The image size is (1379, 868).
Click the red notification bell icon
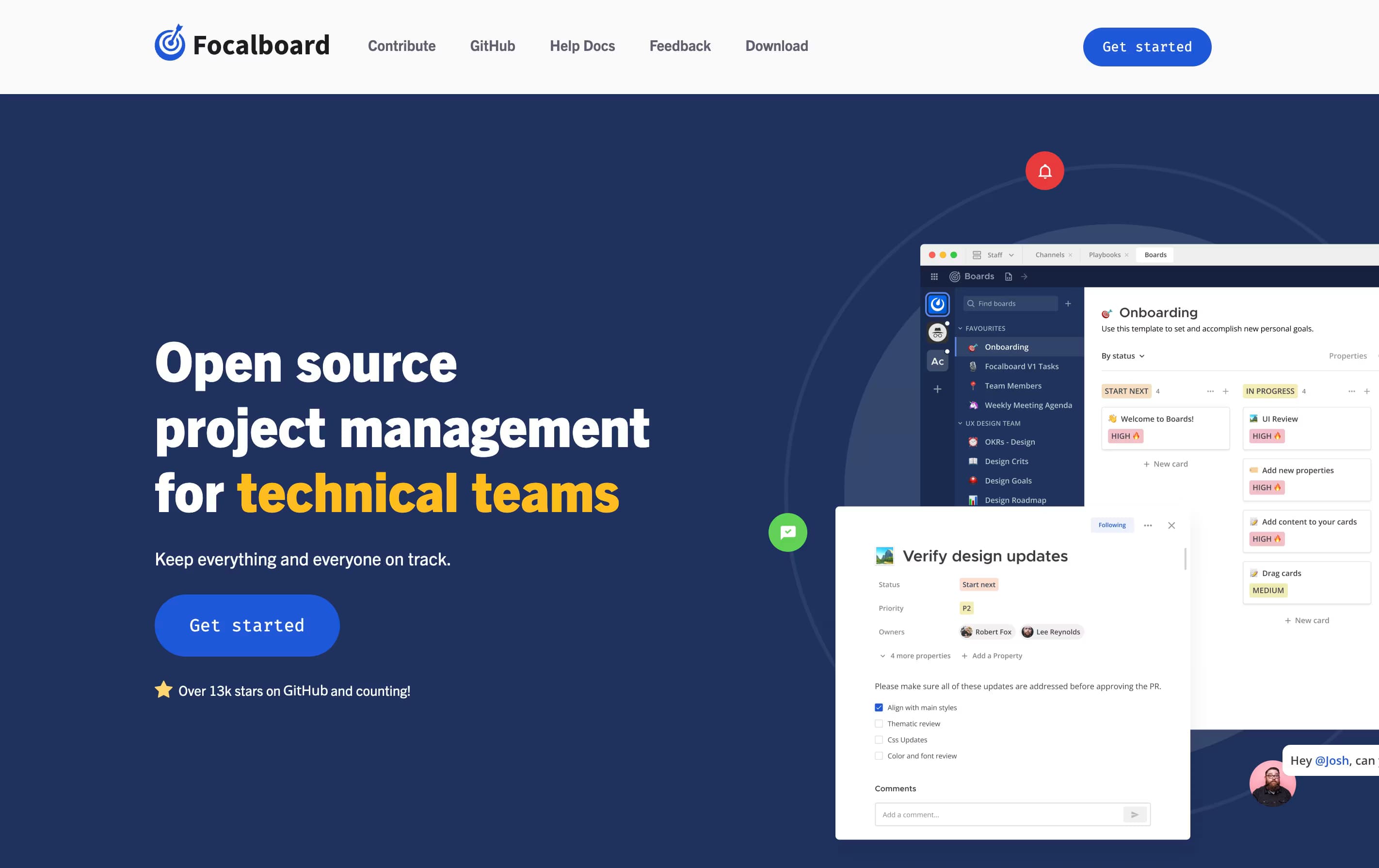(1044, 170)
